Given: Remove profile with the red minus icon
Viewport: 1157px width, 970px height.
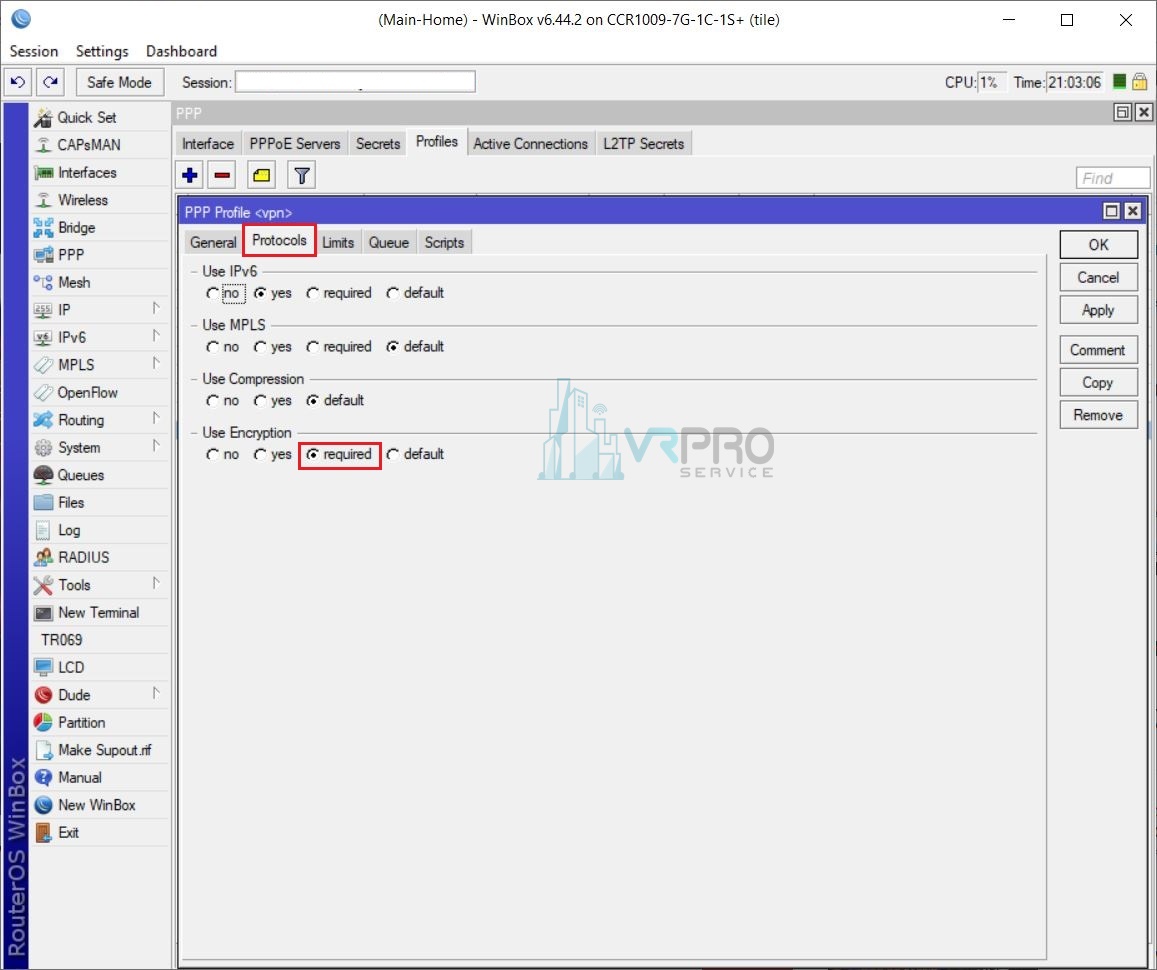Looking at the screenshot, I should [x=222, y=176].
